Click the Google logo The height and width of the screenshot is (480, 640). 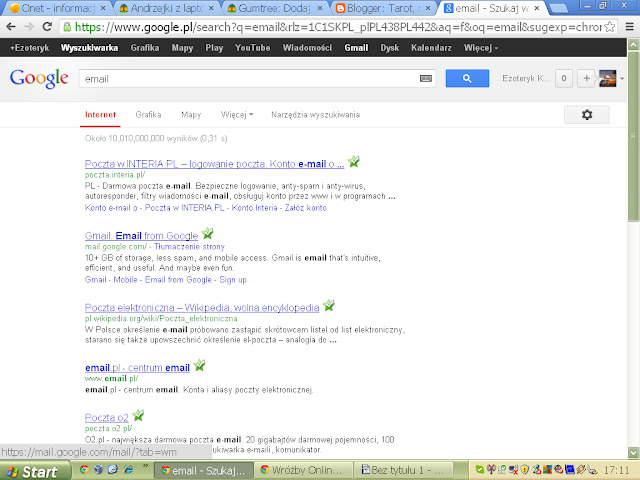[39, 78]
